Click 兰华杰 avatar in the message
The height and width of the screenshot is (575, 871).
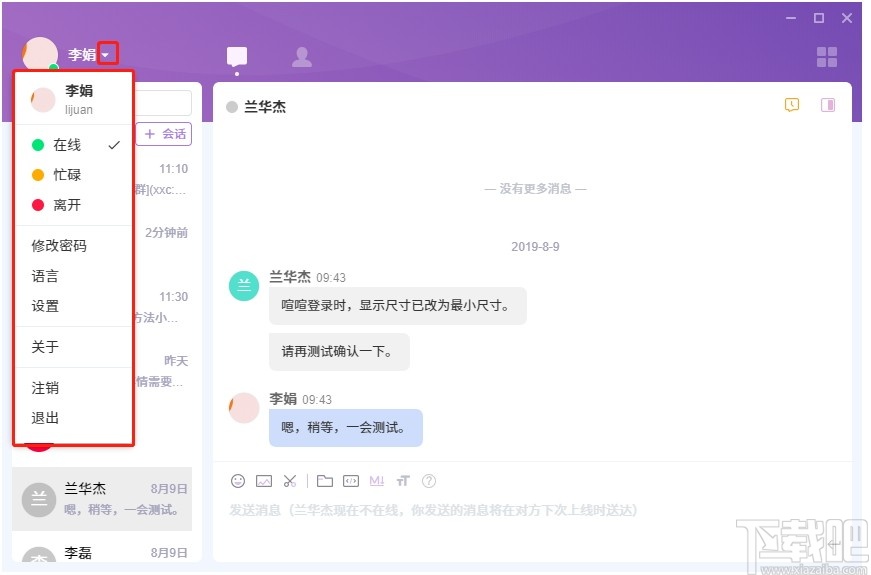(x=244, y=286)
